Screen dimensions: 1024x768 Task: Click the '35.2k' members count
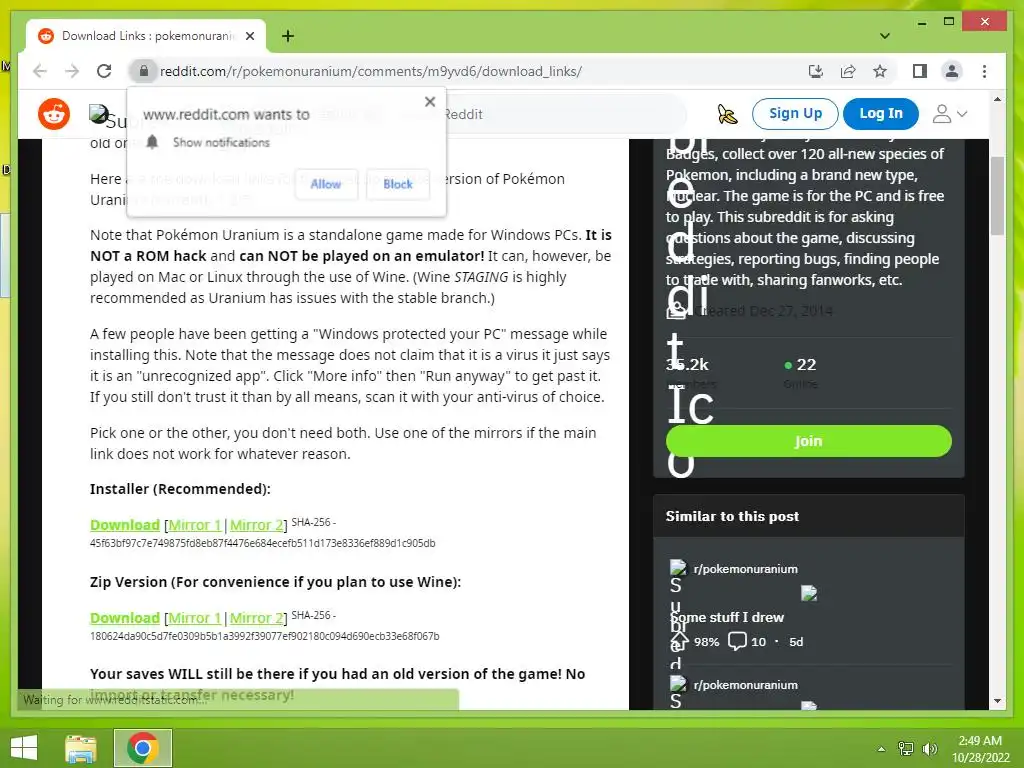point(687,364)
